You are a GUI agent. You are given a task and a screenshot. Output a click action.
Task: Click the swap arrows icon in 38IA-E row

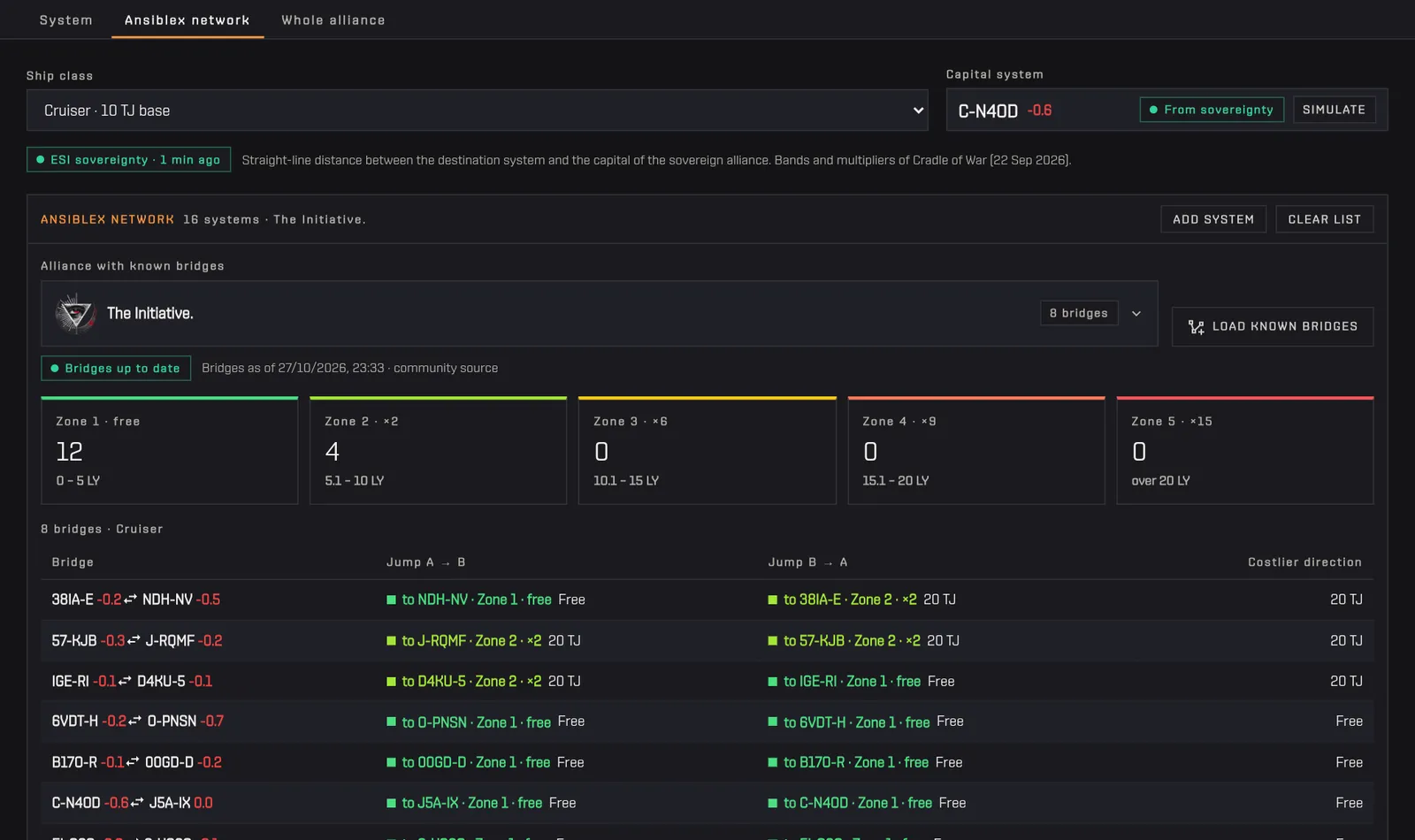130,599
